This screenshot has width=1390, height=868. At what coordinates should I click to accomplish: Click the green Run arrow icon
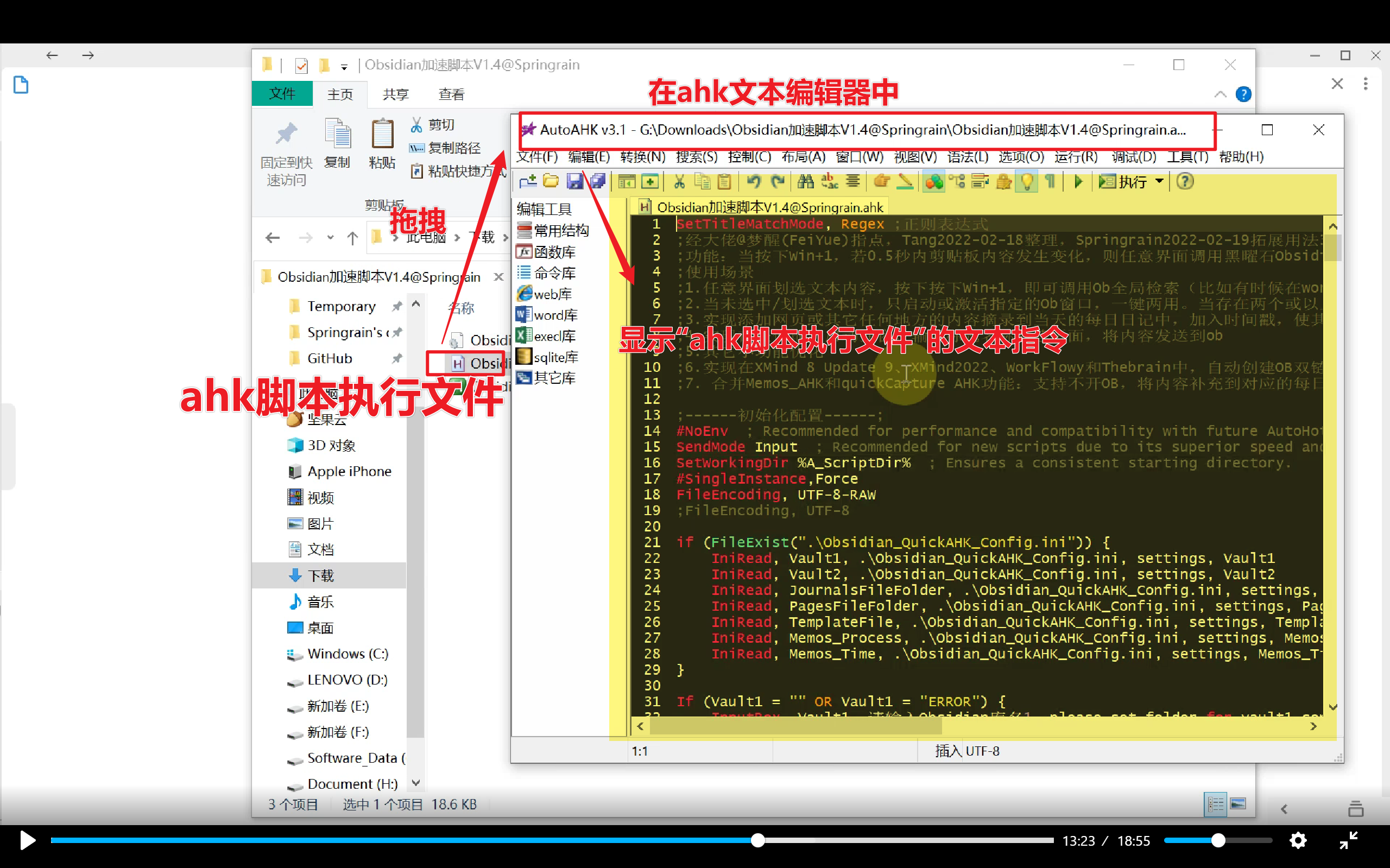tap(1078, 182)
